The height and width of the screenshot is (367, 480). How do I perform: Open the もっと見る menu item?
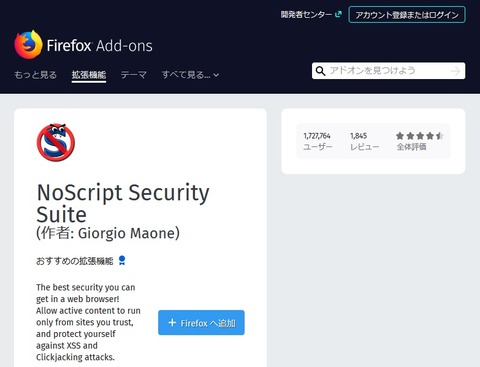(35, 75)
